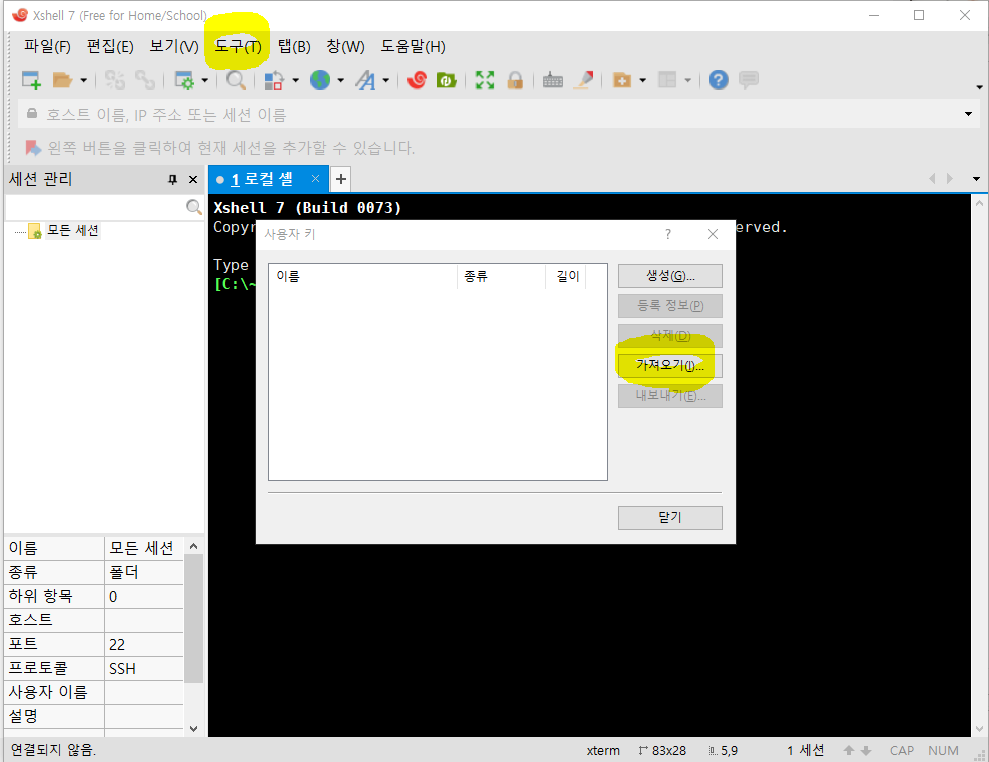Expand the arrow beside the globe icon

[x=341, y=80]
